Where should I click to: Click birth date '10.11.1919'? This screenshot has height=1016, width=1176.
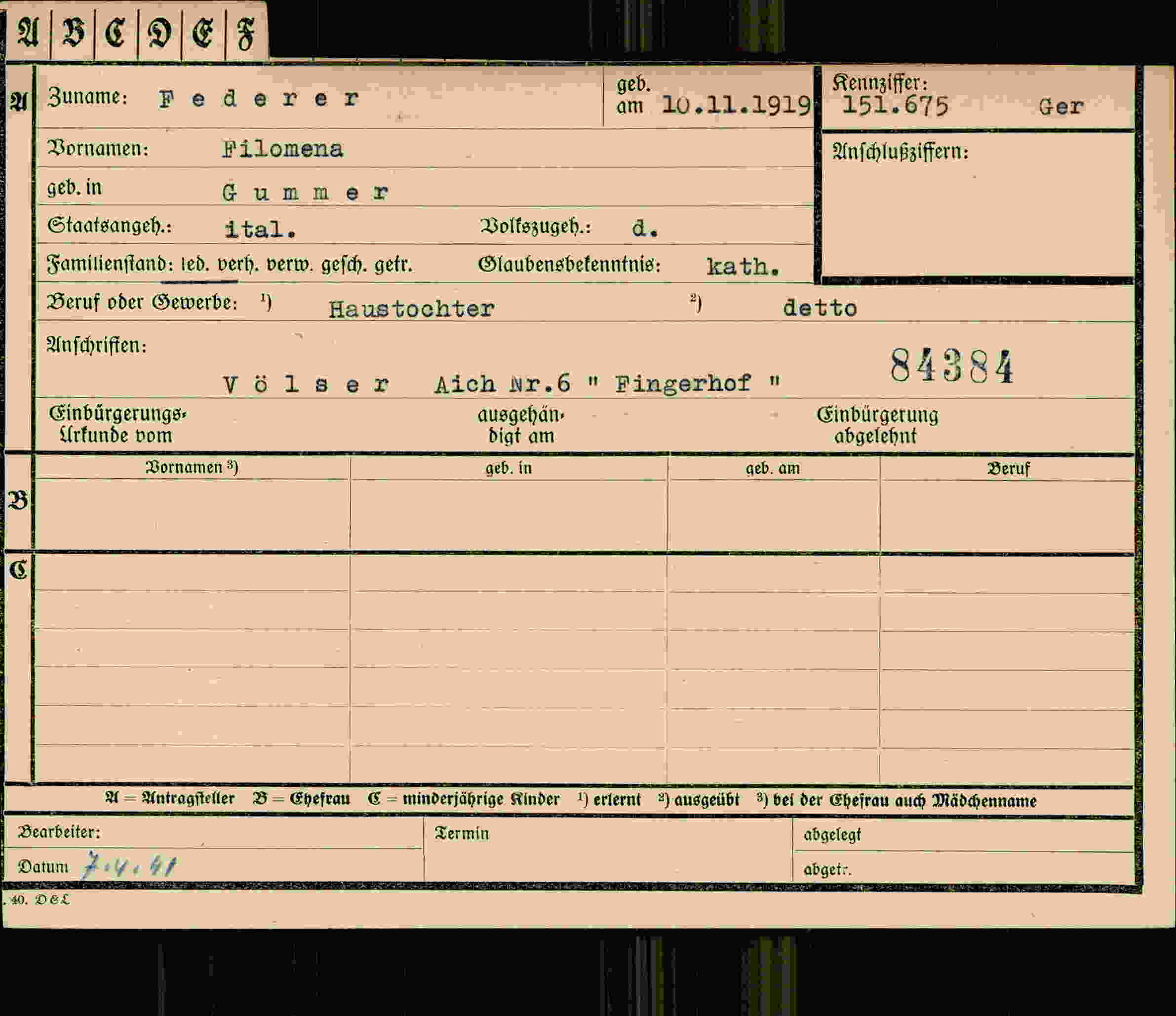tap(736, 105)
